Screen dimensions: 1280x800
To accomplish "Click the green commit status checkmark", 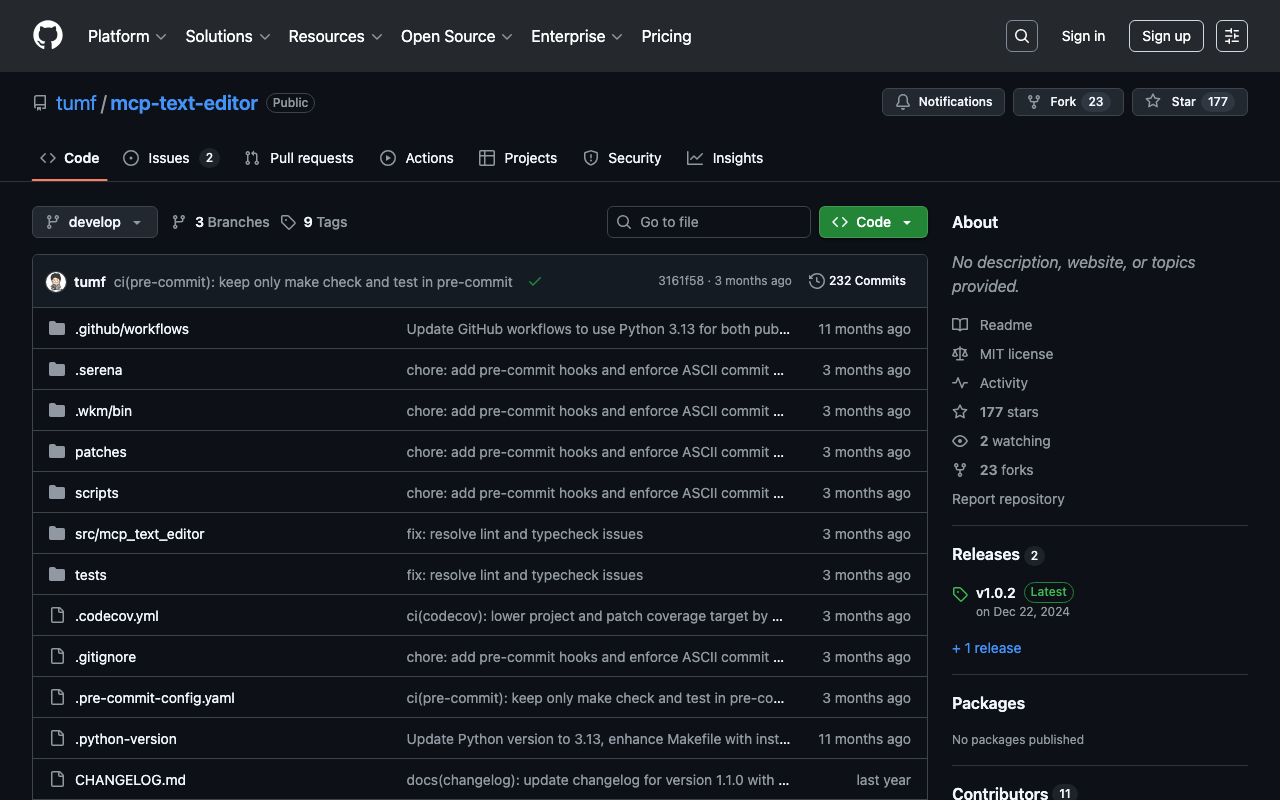I will coord(535,282).
